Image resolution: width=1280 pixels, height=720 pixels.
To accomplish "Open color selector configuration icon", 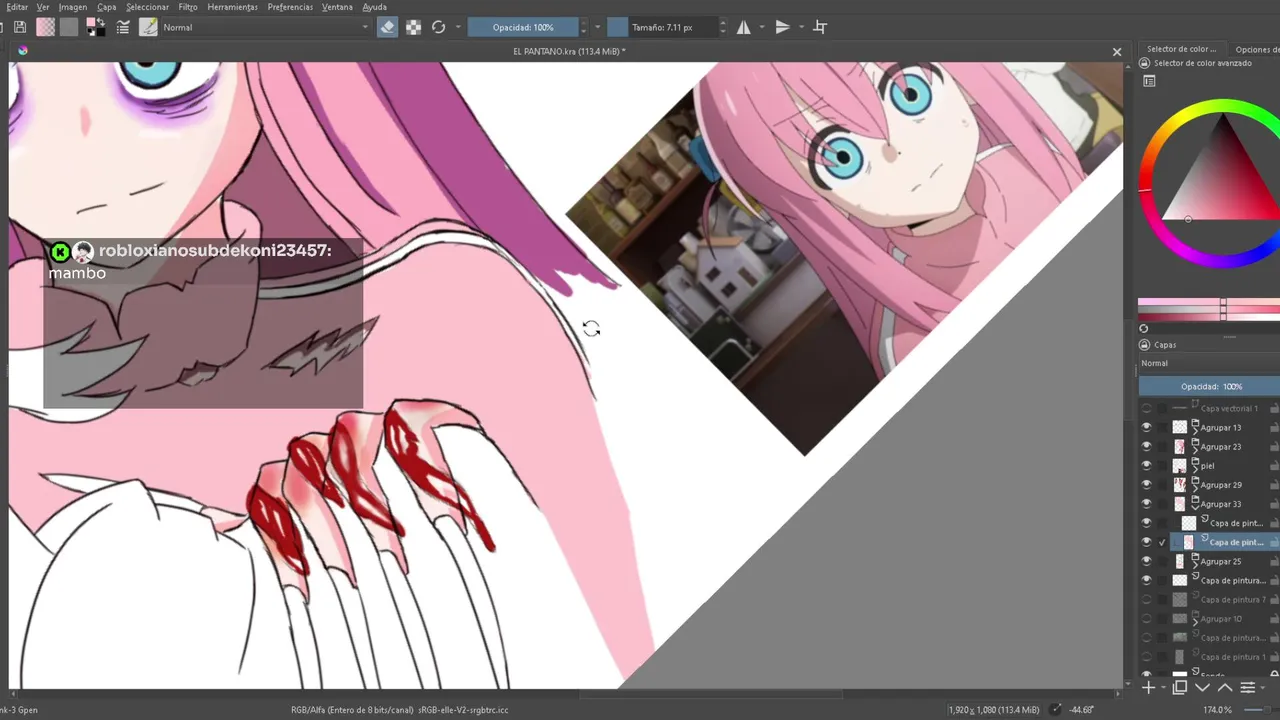I will pyautogui.click(x=1149, y=81).
